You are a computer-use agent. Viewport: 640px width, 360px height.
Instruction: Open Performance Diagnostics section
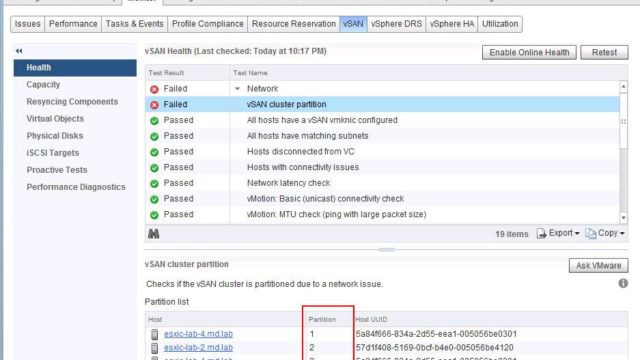click(x=75, y=187)
